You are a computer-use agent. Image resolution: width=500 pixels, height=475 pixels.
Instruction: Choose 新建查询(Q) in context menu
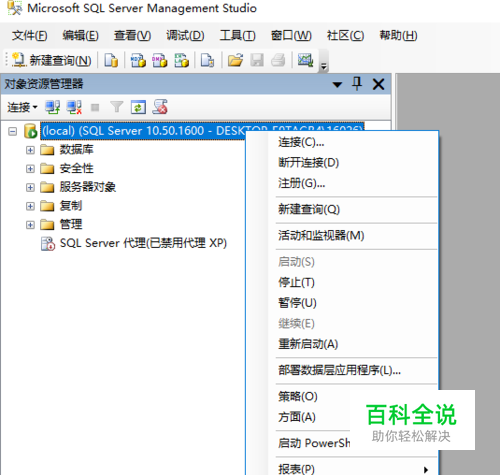point(342,209)
